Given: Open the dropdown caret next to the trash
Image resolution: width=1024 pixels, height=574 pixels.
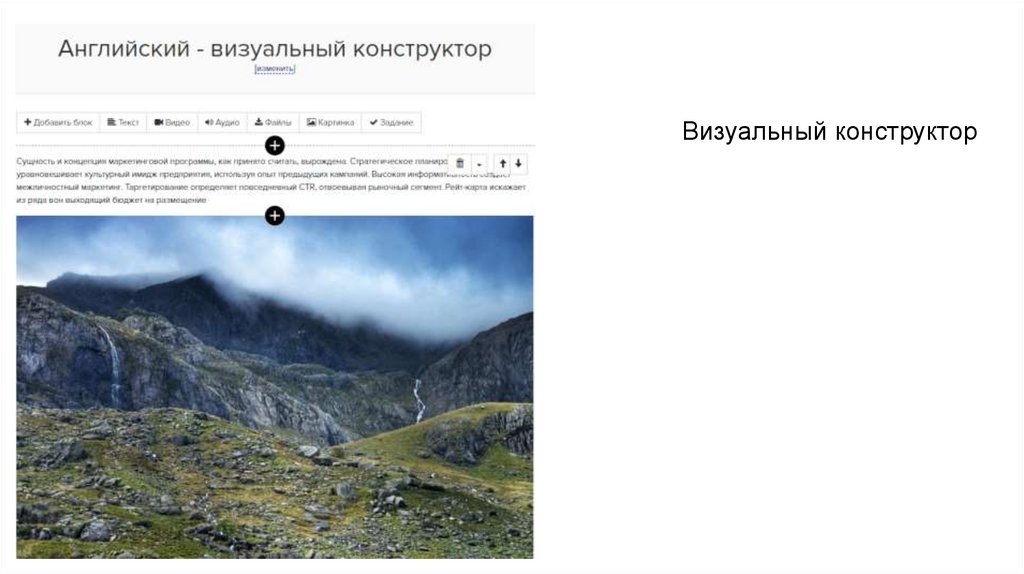Looking at the screenshot, I should tap(479, 164).
